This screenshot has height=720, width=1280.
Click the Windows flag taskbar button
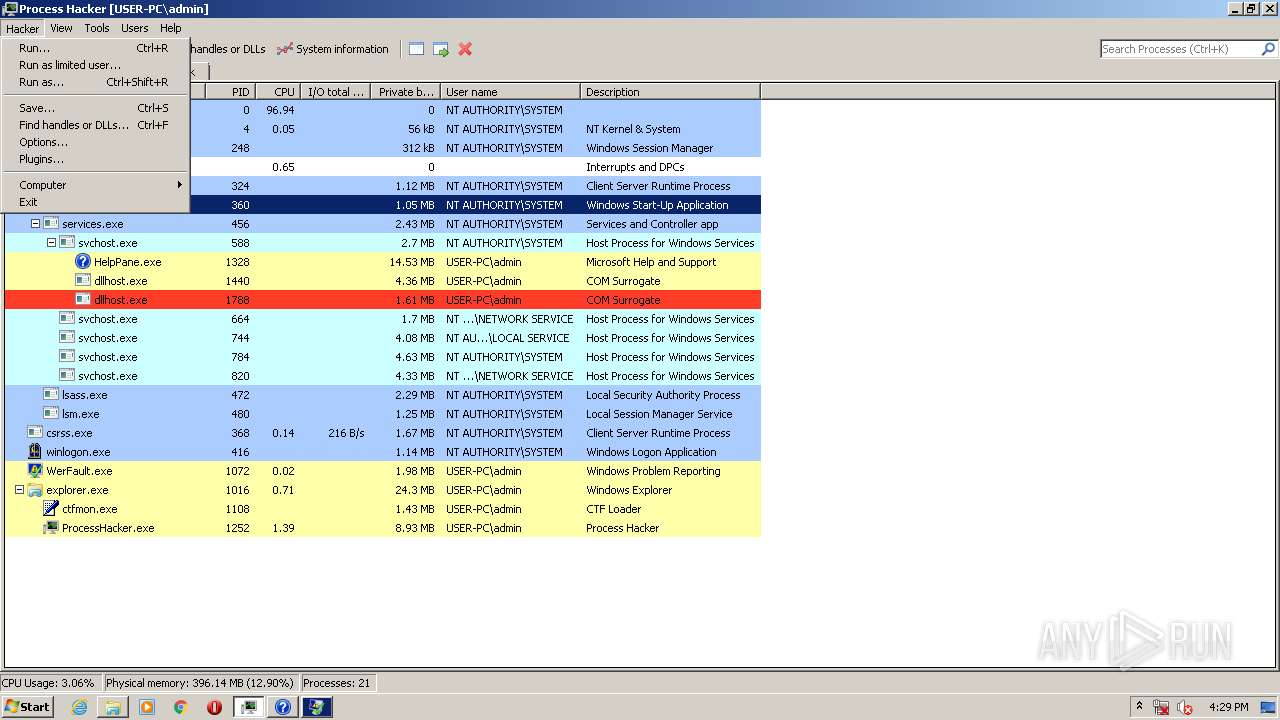click(317, 707)
